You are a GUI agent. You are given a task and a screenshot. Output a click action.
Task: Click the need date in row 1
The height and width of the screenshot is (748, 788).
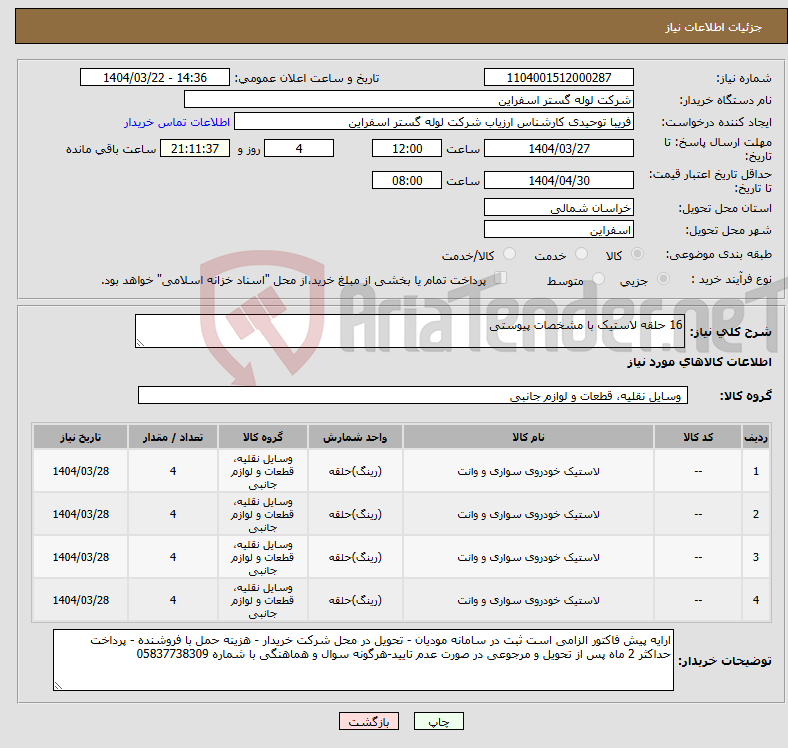(80, 471)
